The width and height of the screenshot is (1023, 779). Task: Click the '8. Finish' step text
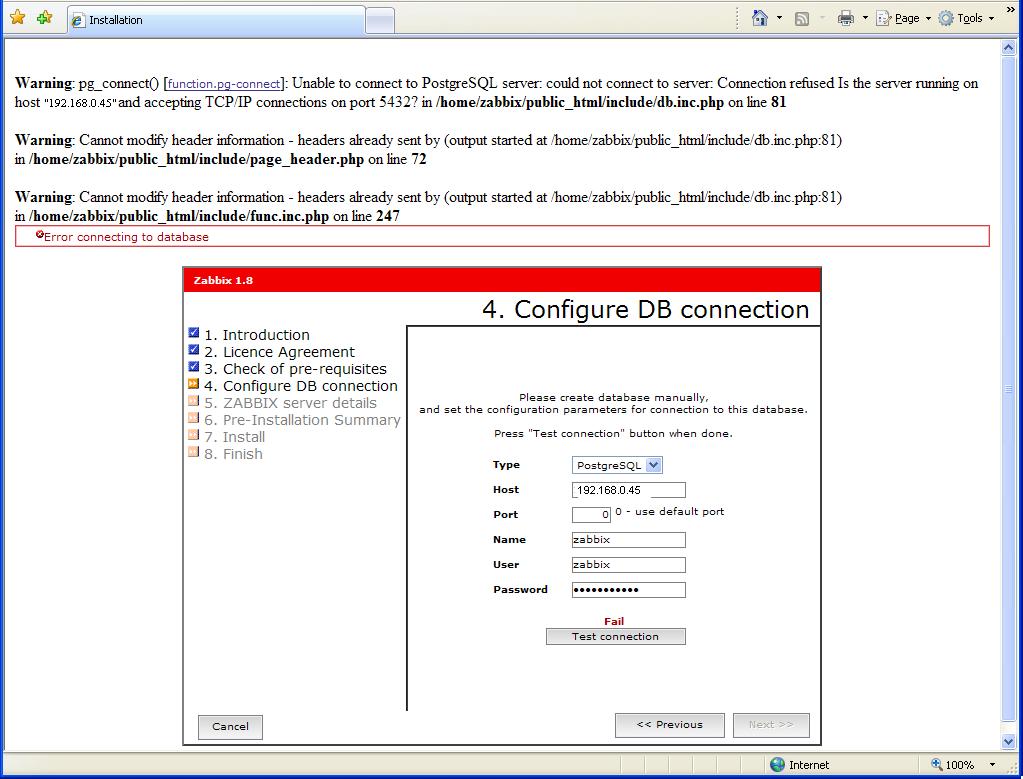[x=234, y=454]
